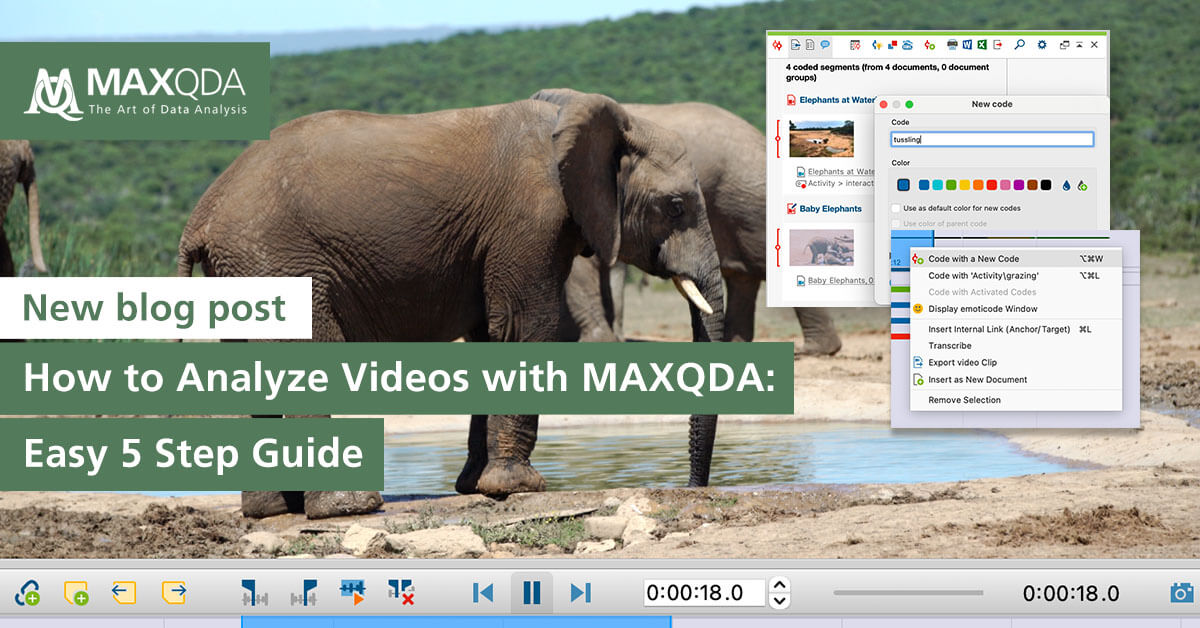Export coded segments to Excel
This screenshot has height=628, width=1200.
point(981,44)
